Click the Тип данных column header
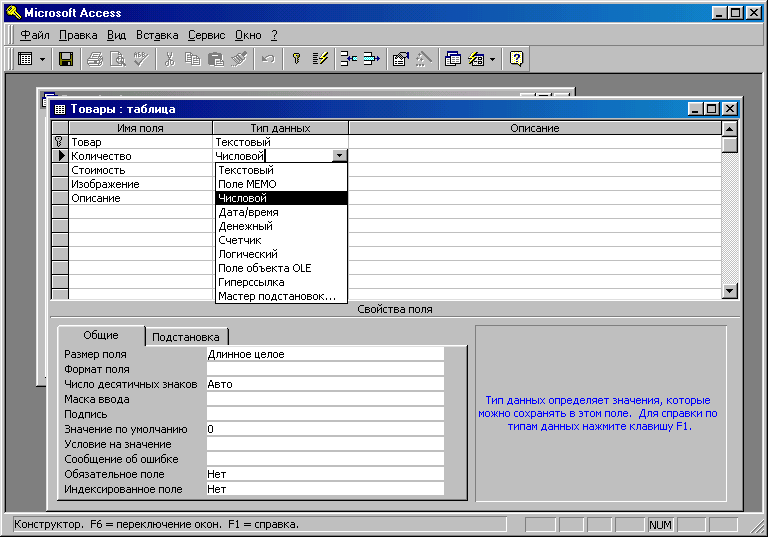 (280, 128)
